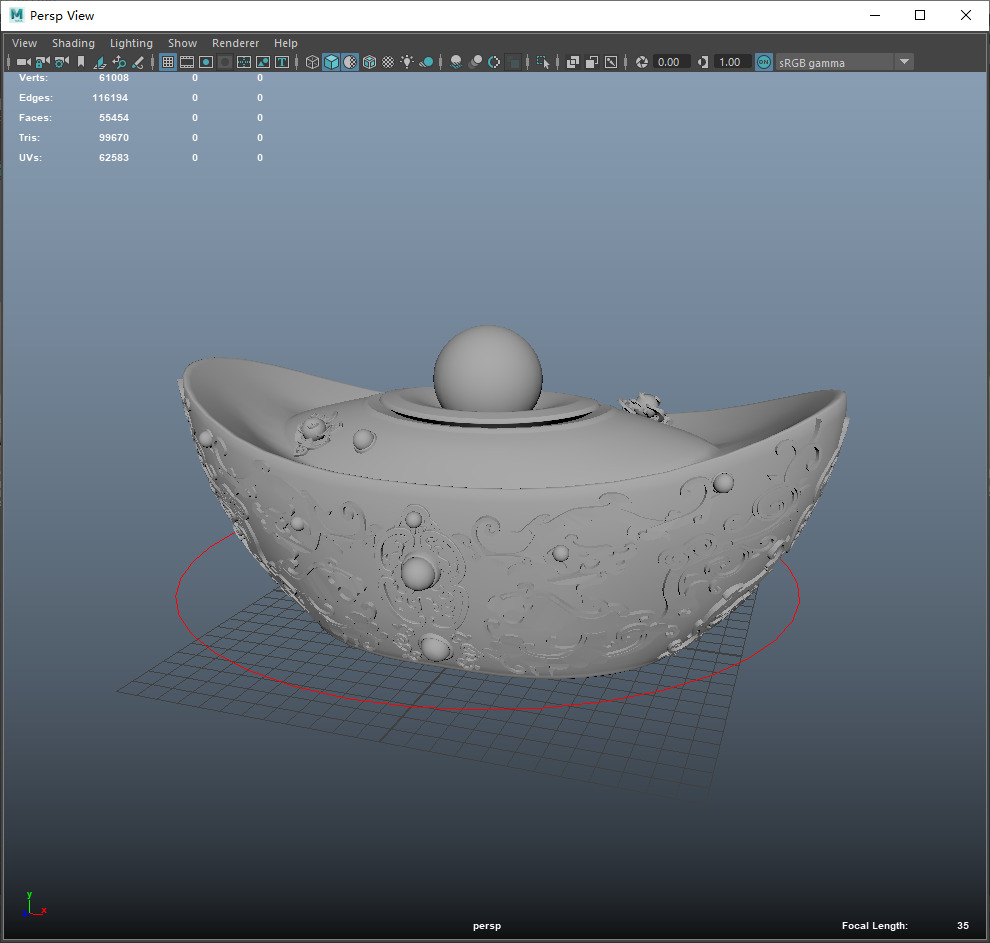Open the sRGB gamma view transform dropdown

(844, 62)
